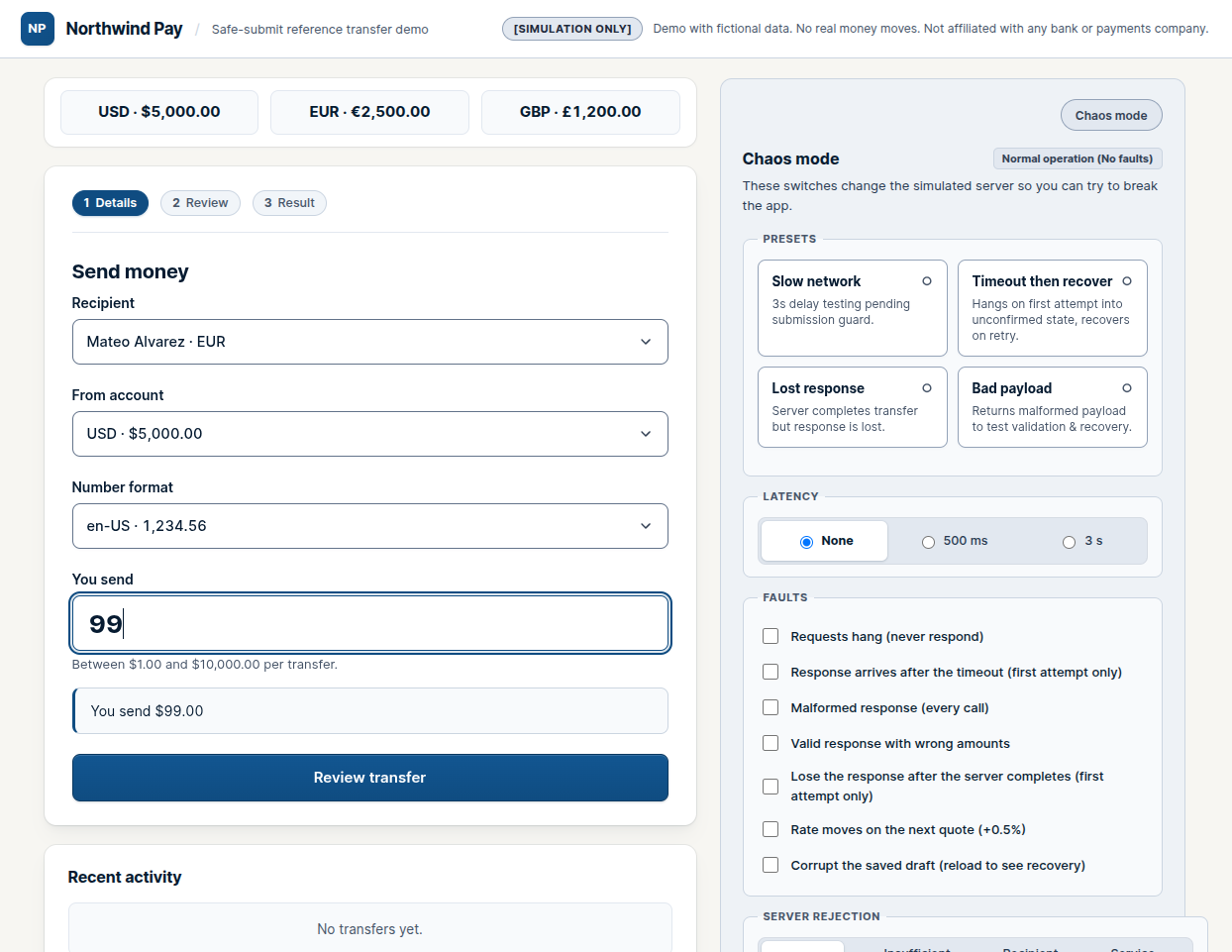
Task: Click the Review transfer button
Action: pyautogui.click(x=369, y=778)
